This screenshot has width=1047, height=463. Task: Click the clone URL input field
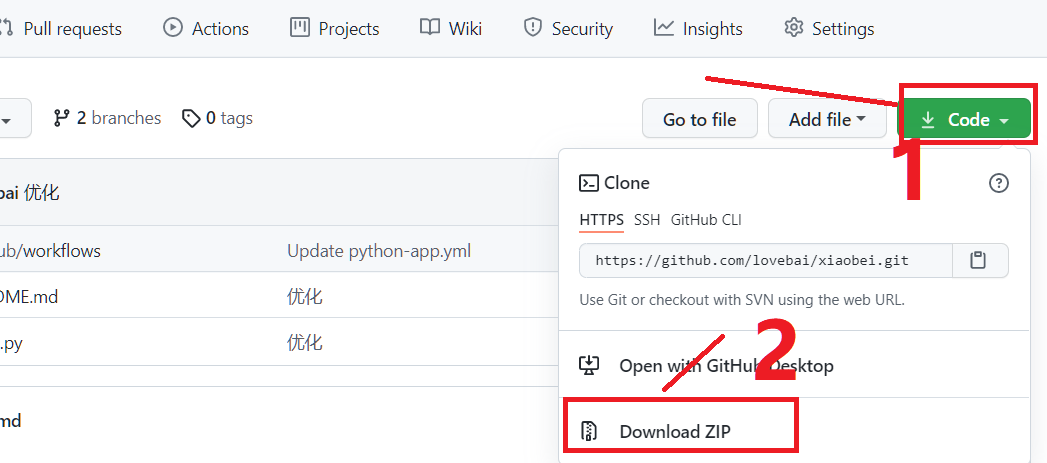[765, 261]
